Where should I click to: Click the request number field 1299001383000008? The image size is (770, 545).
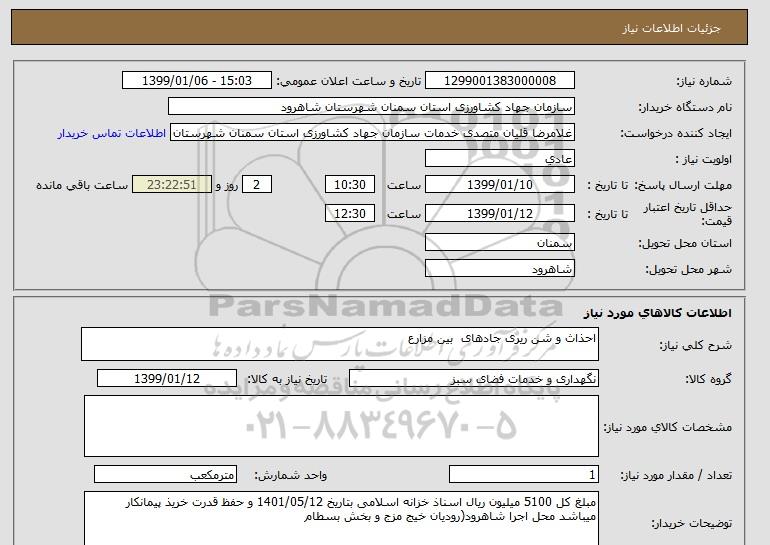click(499, 81)
